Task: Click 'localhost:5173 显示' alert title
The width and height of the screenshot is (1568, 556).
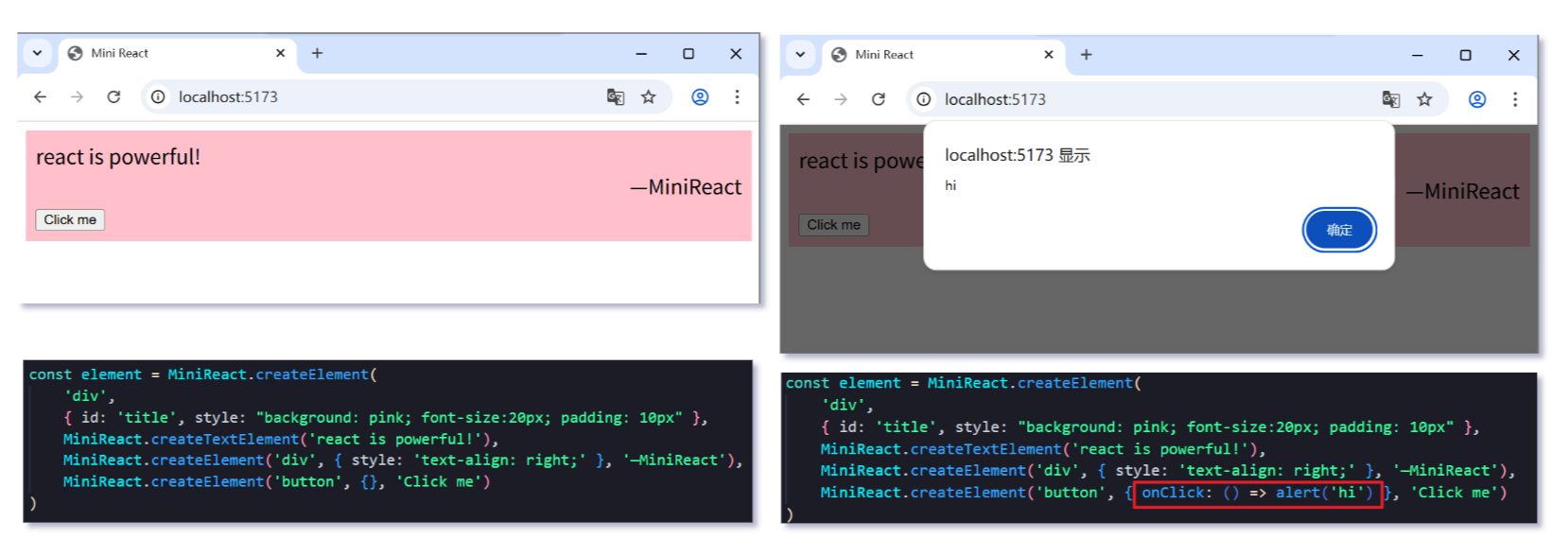Action: pyautogui.click(x=1018, y=155)
